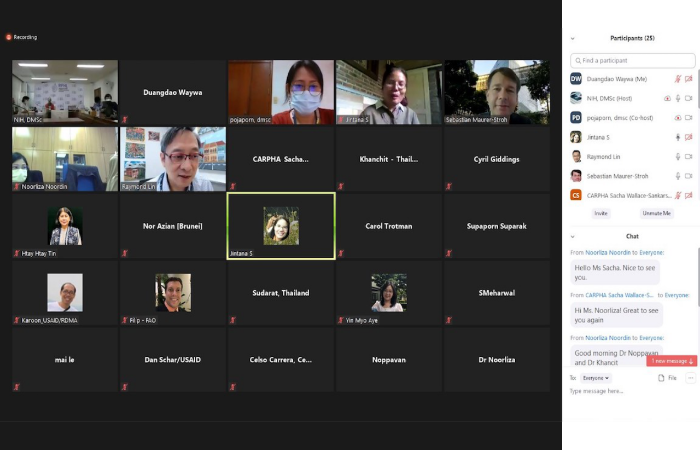Click microphone icon in Raymond Lin list row
Image resolution: width=700 pixels, height=450 pixels.
678,157
